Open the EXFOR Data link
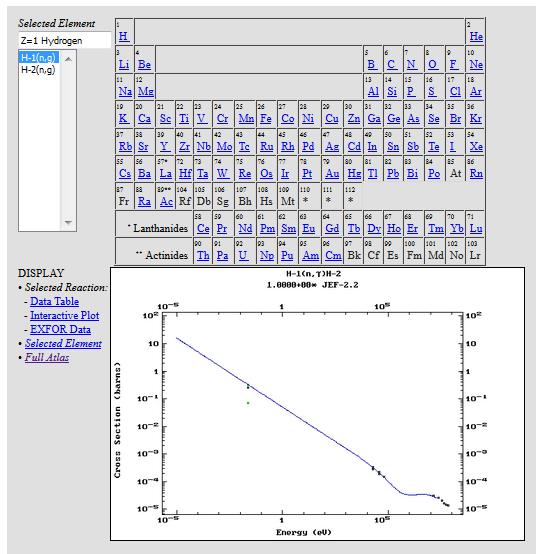Image resolution: width=541 pixels, height=554 pixels. click(x=60, y=329)
